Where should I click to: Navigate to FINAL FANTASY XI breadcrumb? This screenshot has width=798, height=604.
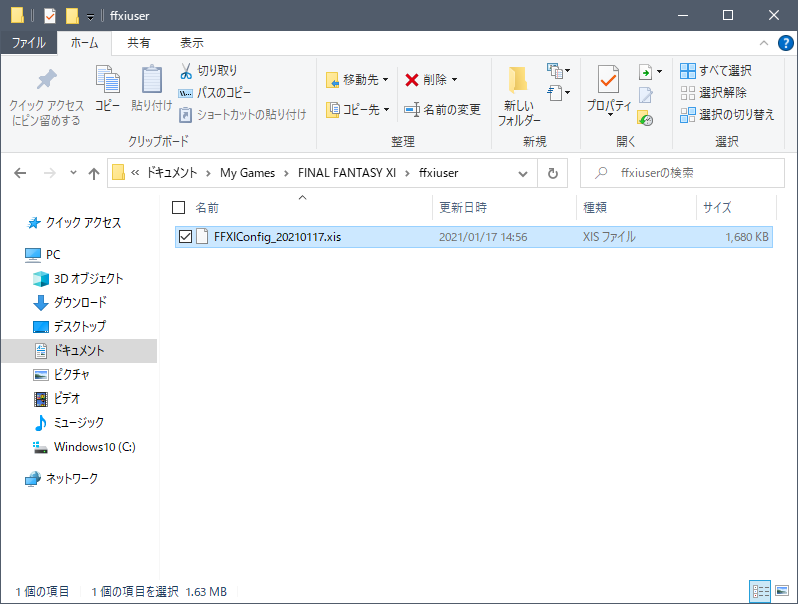tap(347, 173)
